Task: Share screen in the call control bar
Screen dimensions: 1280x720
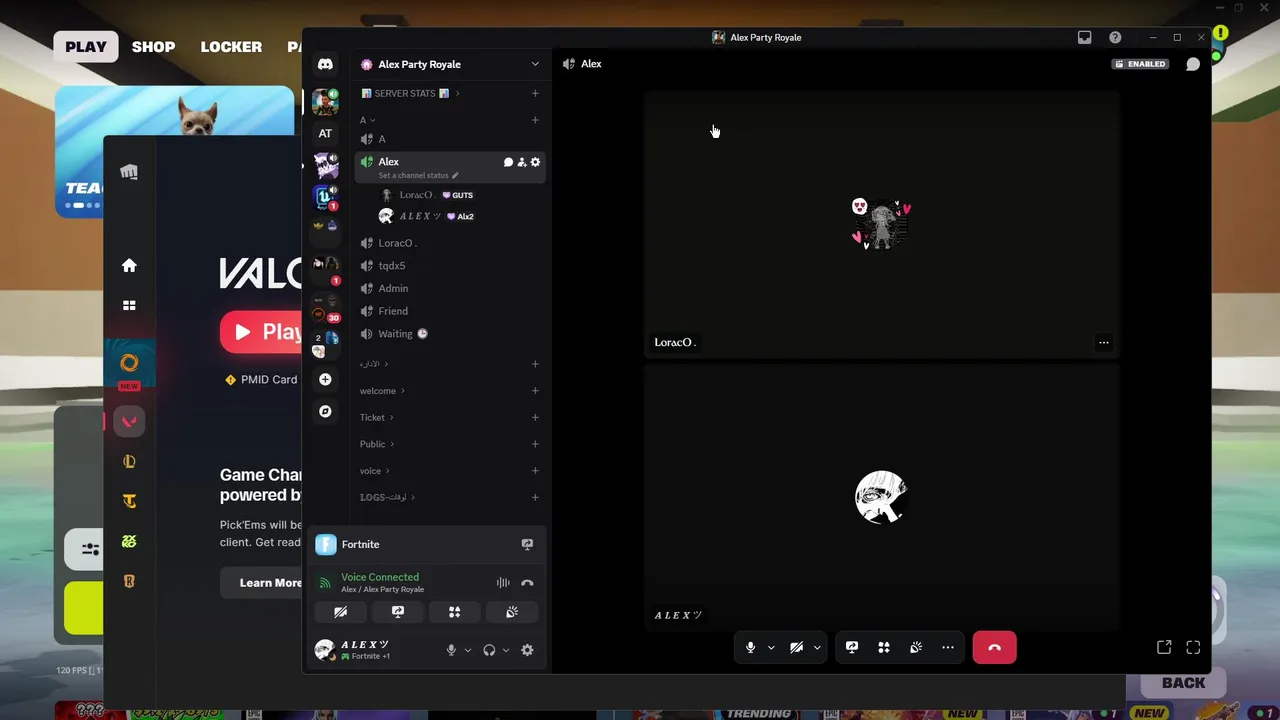Action: tap(852, 647)
